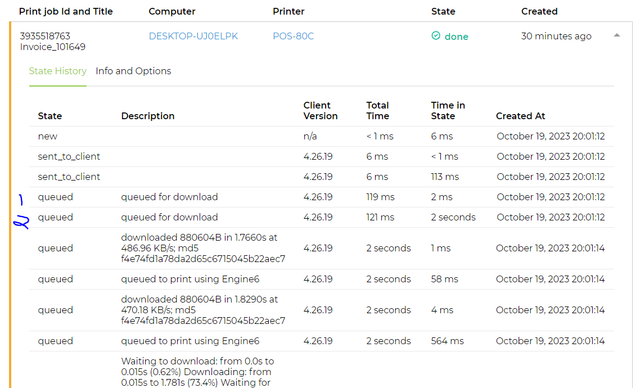Click the green done status icon
This screenshot has width=640, height=388.
click(x=436, y=36)
